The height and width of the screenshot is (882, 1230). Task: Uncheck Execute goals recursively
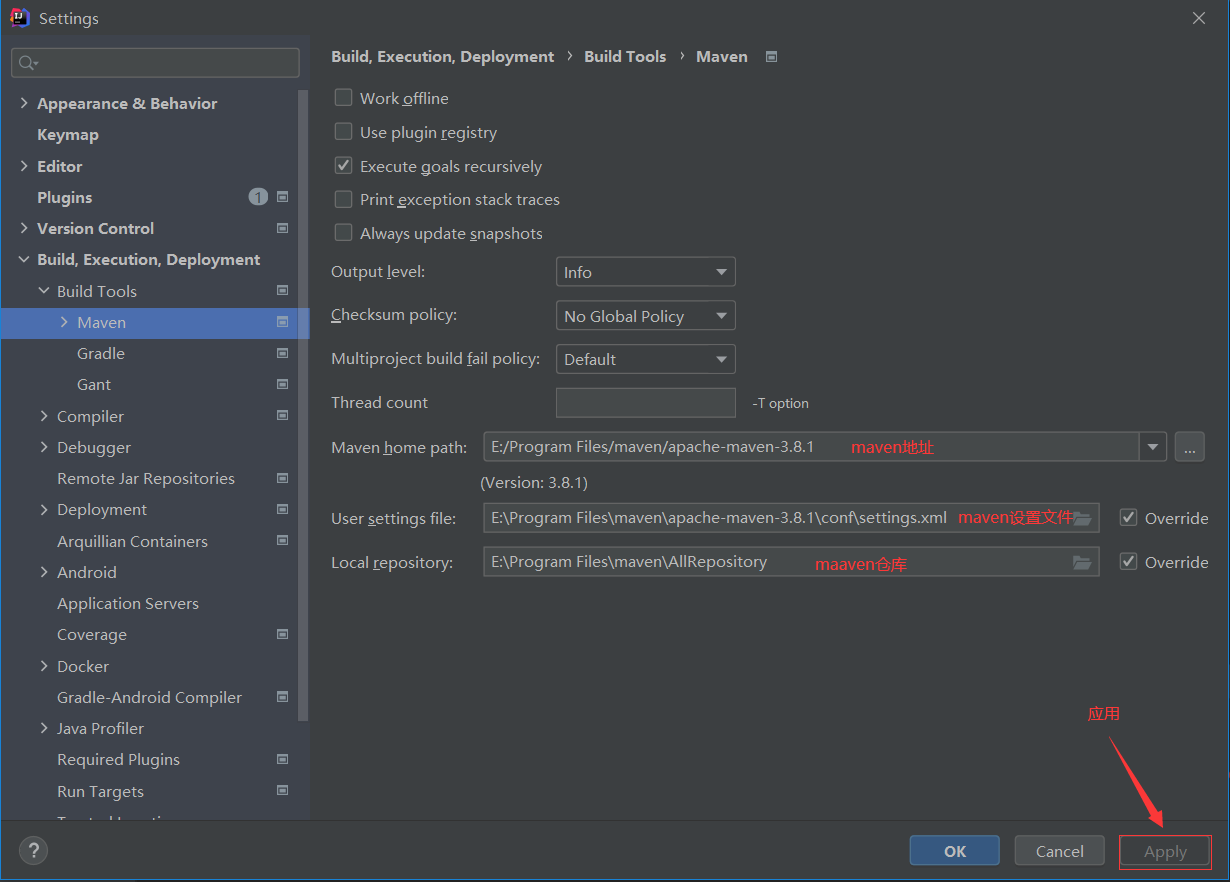(344, 166)
